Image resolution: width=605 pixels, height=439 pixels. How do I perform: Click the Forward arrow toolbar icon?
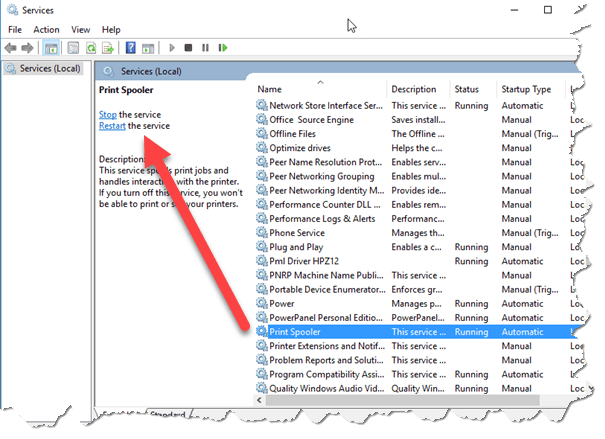click(x=28, y=47)
